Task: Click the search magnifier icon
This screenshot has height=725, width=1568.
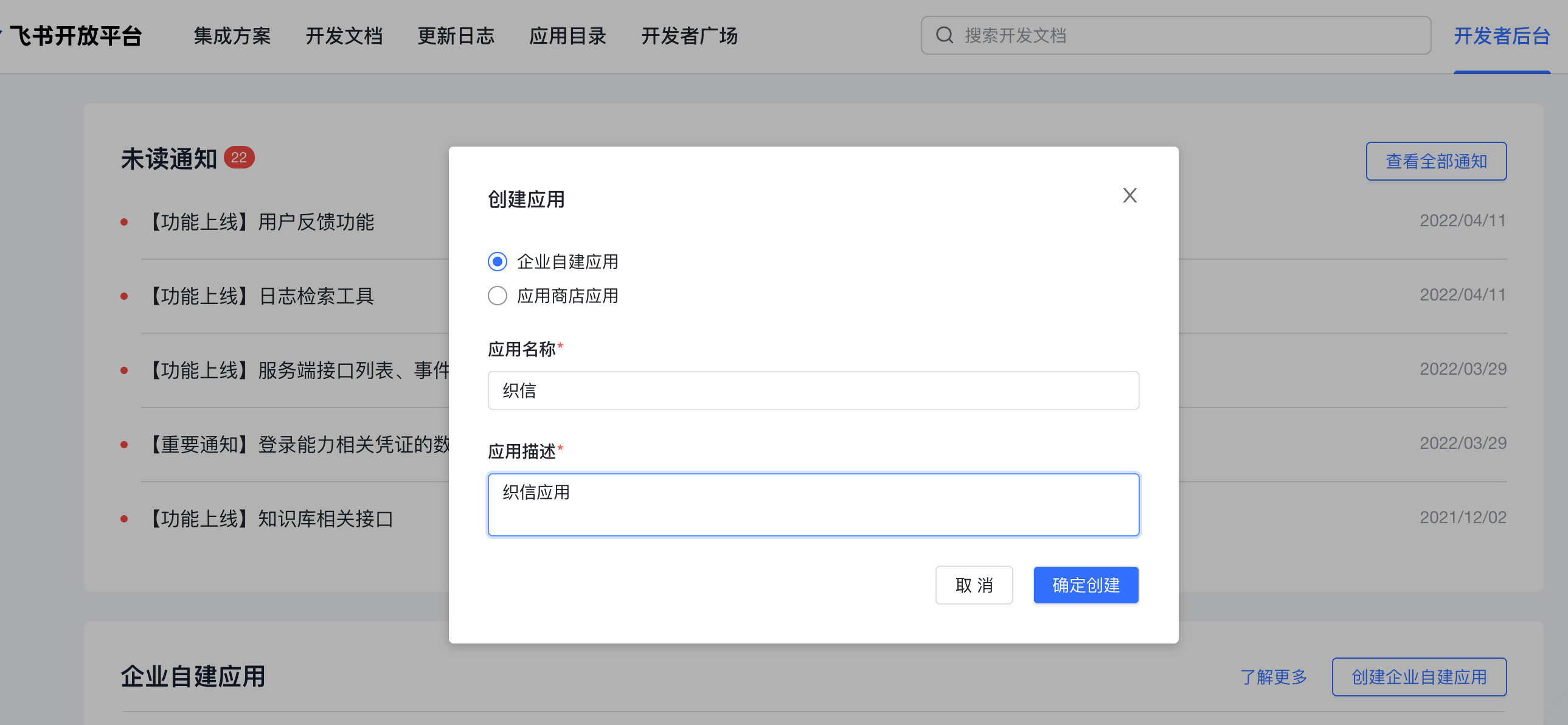Action: tap(944, 35)
